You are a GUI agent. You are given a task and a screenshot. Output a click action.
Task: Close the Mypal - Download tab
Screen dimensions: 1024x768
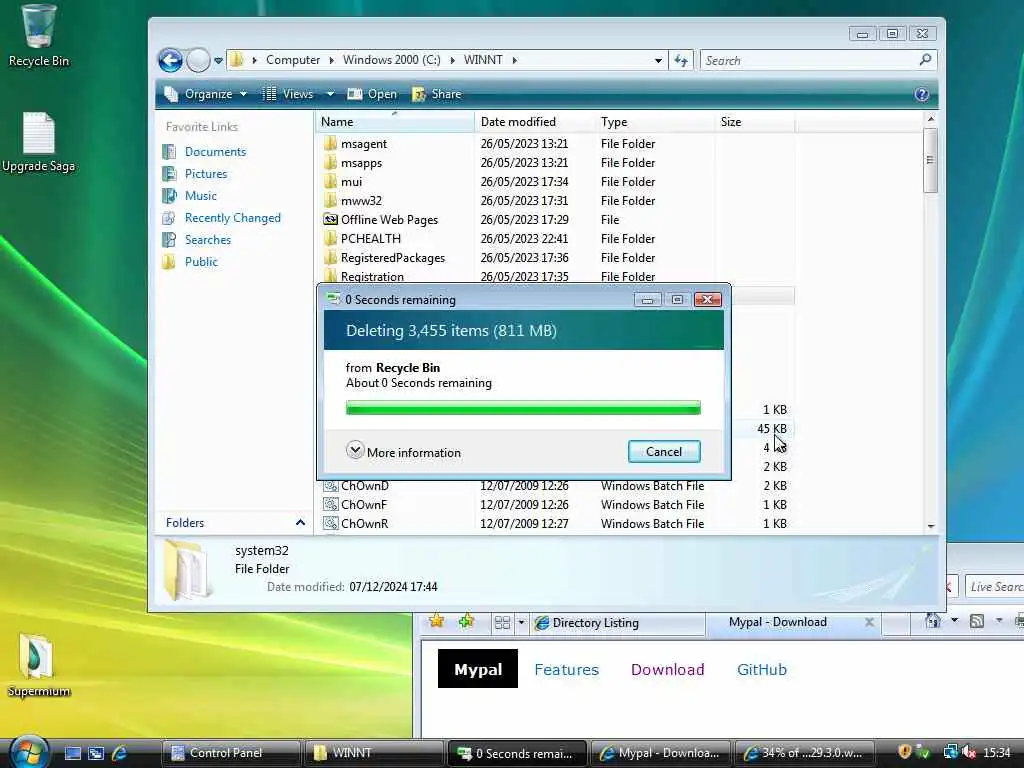(869, 622)
